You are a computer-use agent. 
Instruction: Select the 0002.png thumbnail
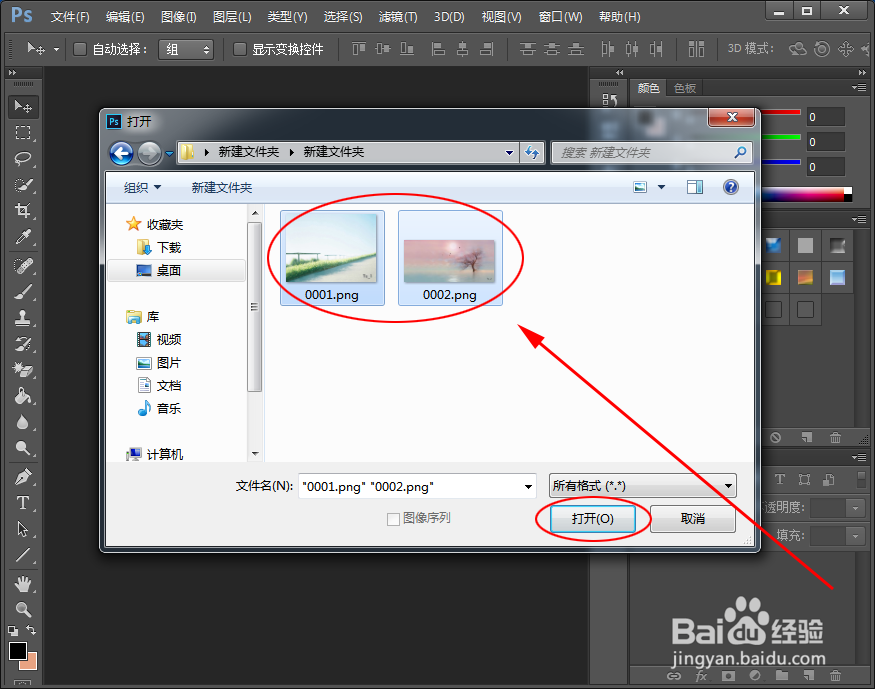coord(450,258)
